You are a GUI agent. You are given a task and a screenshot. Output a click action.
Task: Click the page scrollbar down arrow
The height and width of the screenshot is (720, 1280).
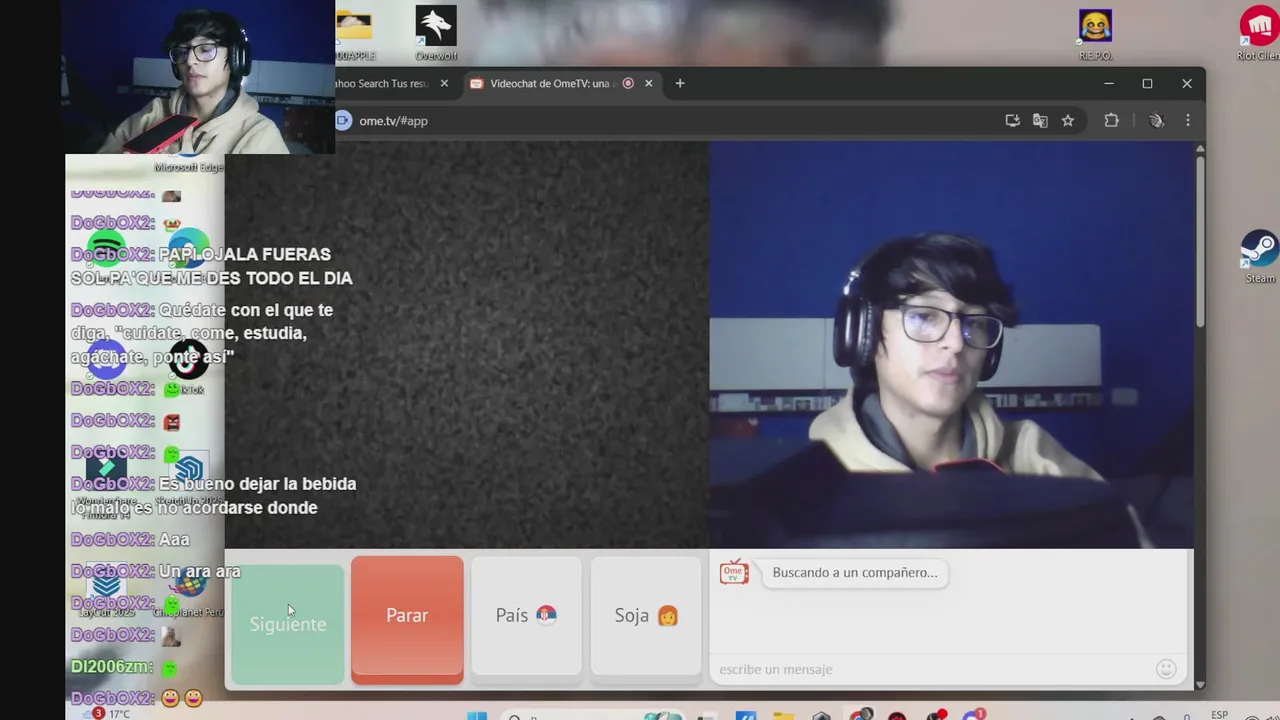tap(1200, 684)
